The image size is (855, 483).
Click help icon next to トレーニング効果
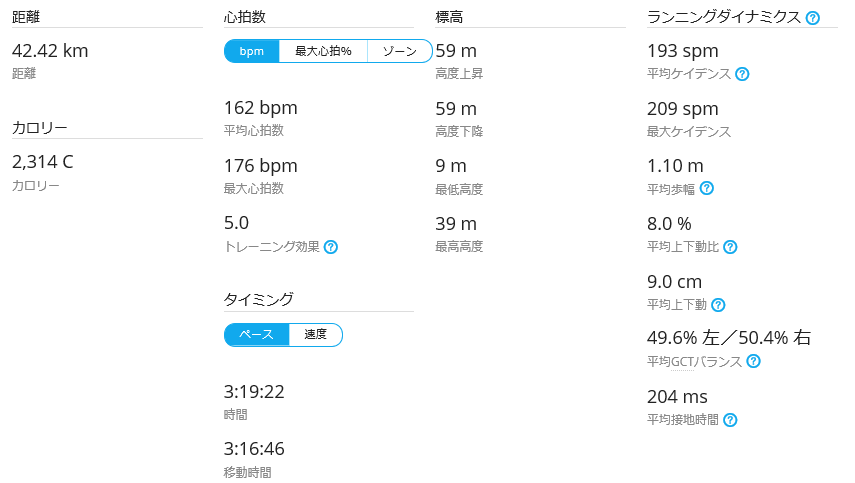point(331,247)
